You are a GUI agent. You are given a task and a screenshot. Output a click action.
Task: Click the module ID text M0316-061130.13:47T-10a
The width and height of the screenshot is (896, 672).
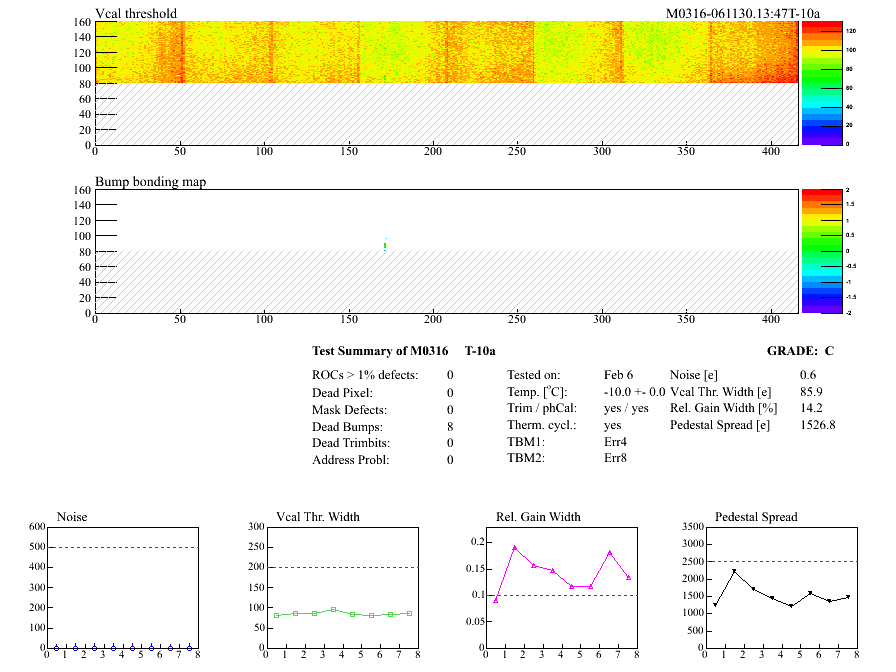pos(743,14)
